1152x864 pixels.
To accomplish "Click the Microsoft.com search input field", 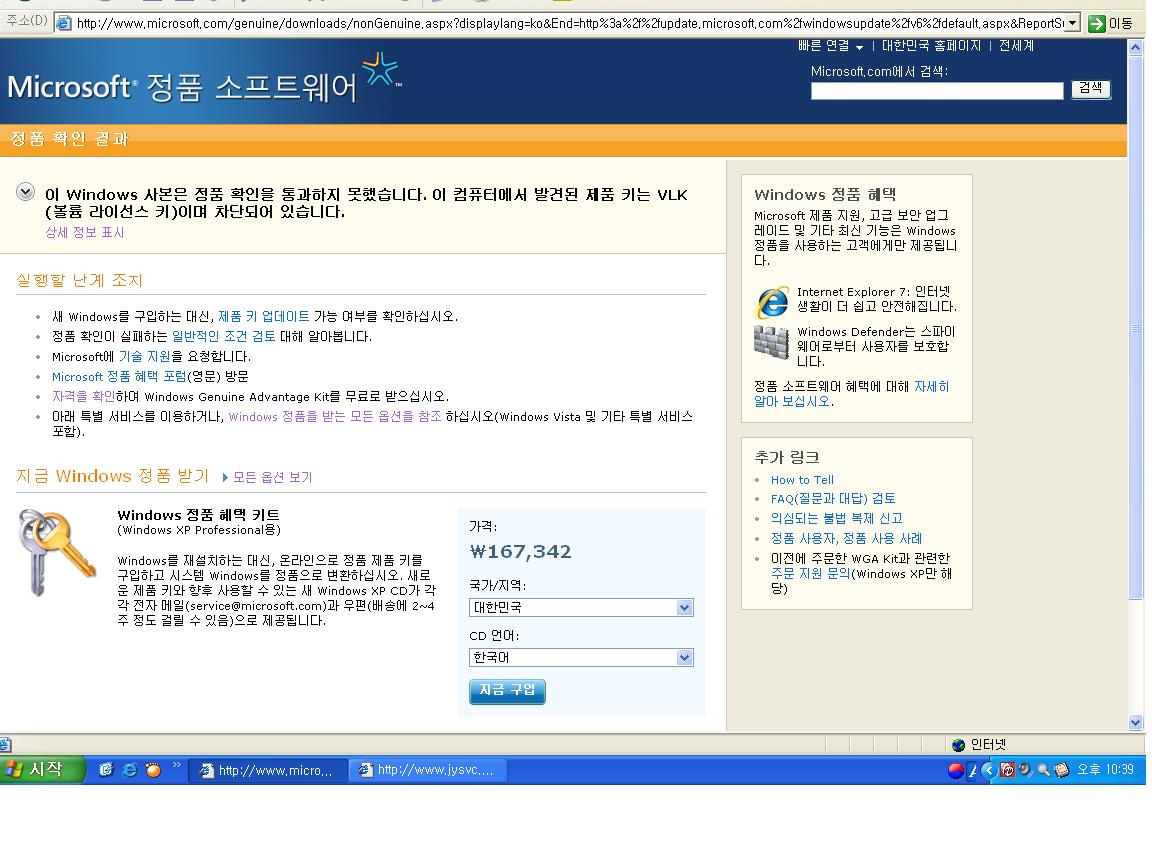I will pos(937,90).
